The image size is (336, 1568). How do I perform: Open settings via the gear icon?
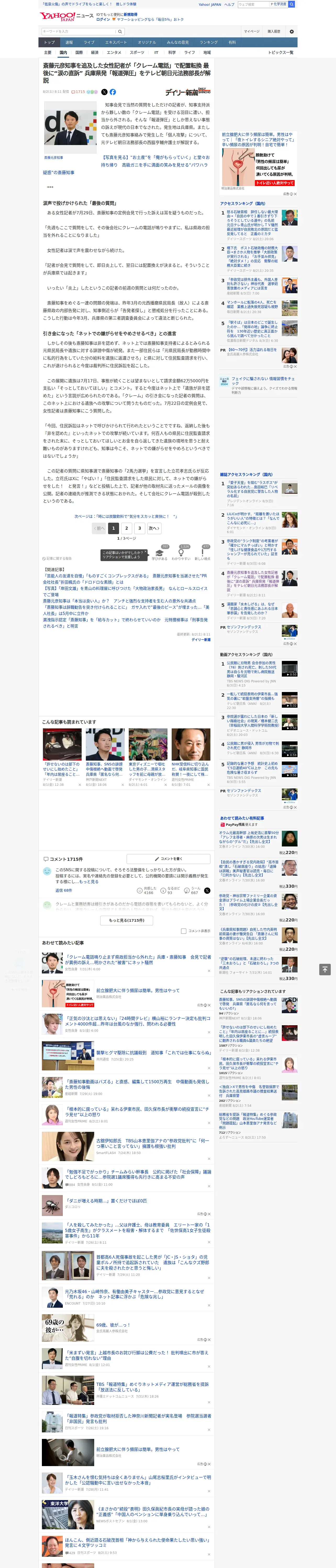[x=292, y=31]
